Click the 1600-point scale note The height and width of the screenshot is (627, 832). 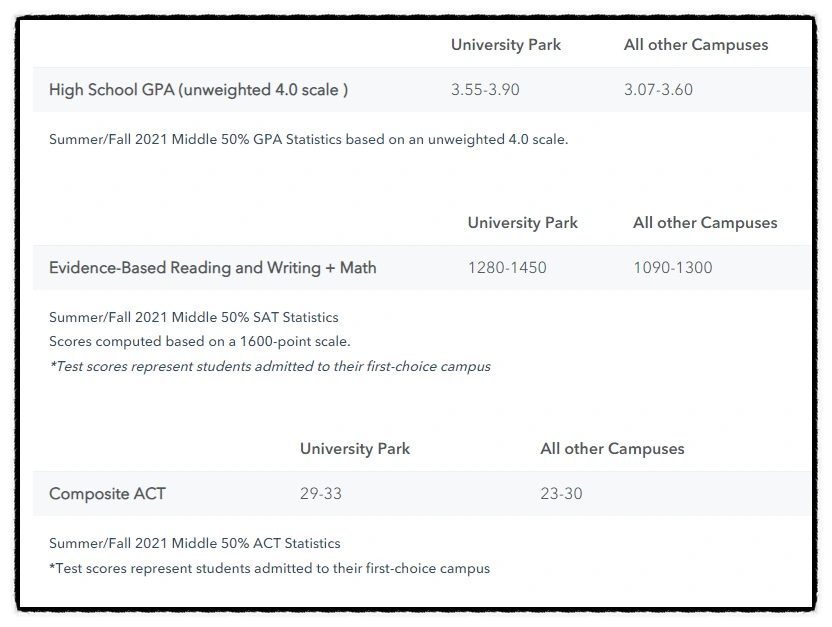[x=199, y=341]
